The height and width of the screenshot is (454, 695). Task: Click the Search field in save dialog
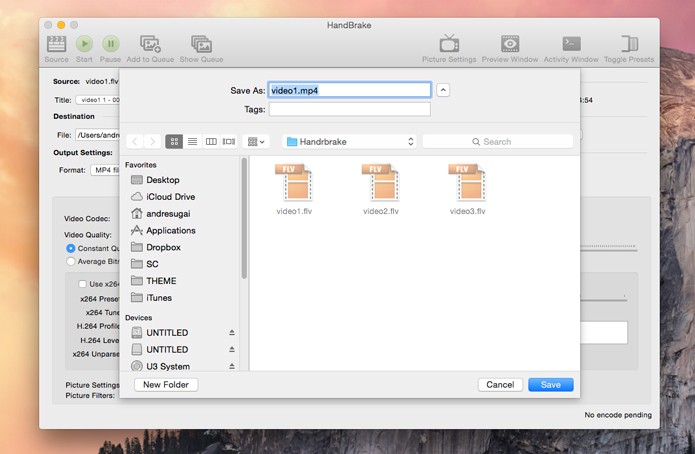[498, 141]
